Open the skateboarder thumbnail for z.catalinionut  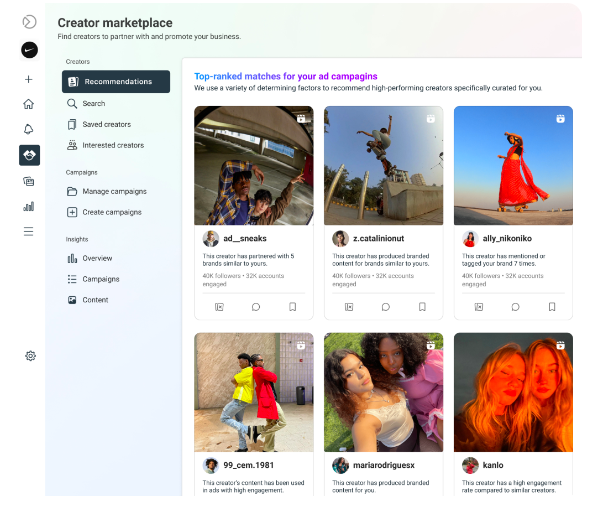pyautogui.click(x=383, y=165)
